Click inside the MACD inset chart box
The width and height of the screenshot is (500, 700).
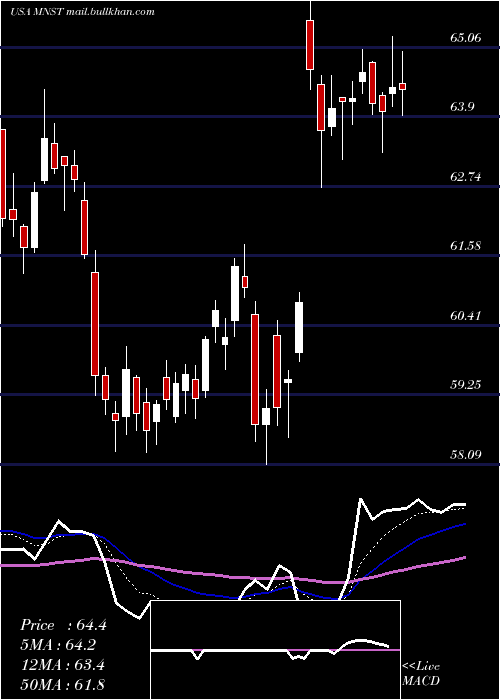click(x=275, y=650)
